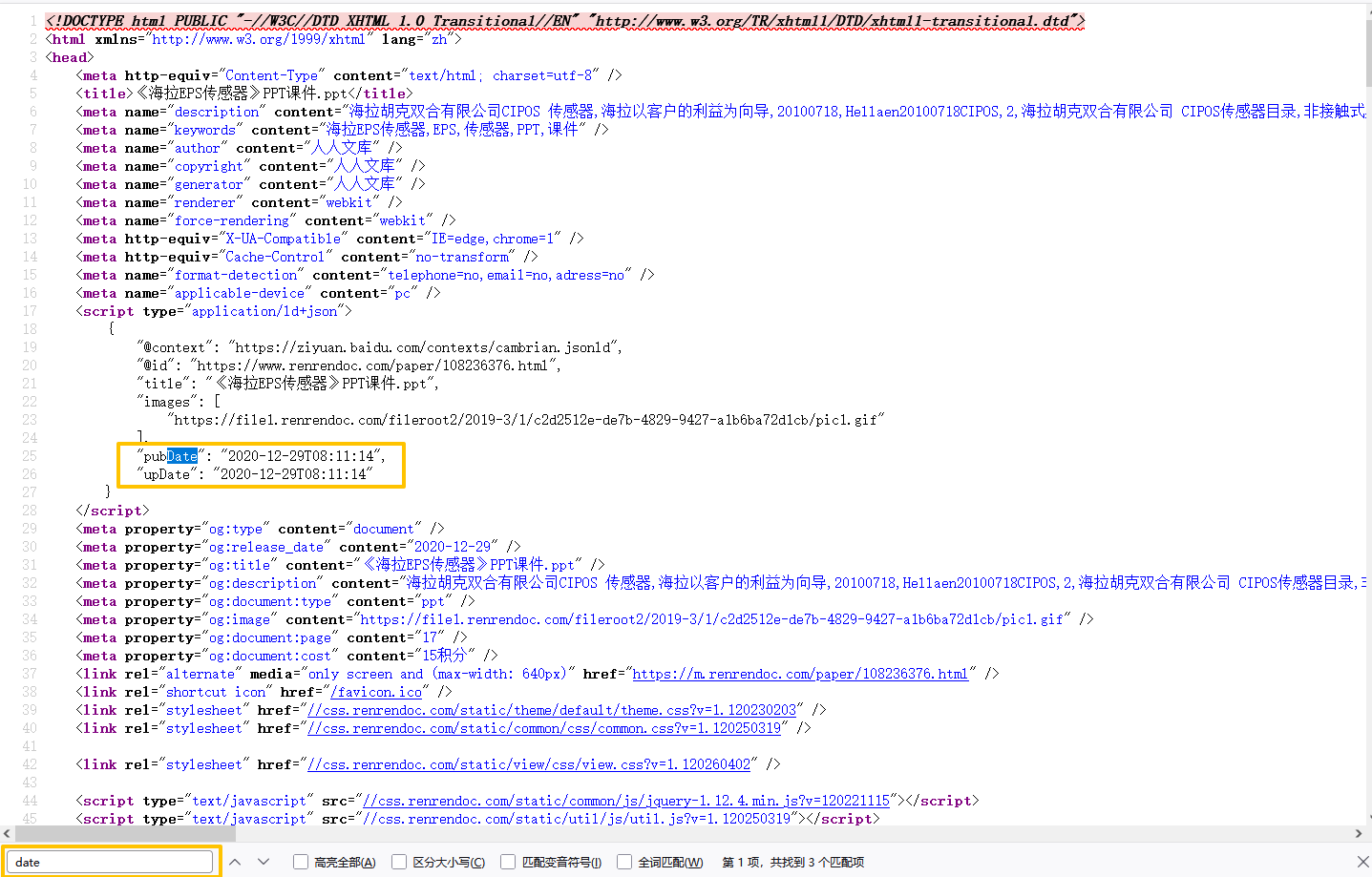
Task: Click the "force-rendering" meta name
Action: tap(232, 220)
